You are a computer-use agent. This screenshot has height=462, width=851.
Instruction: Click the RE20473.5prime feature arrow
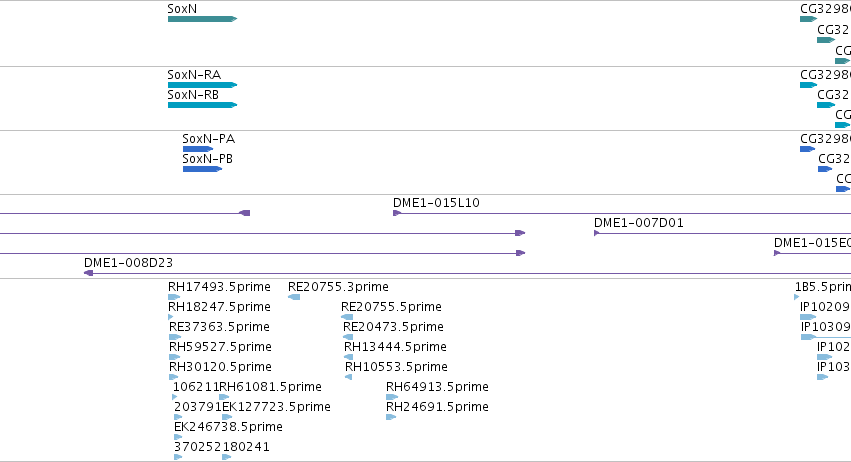[x=348, y=337]
